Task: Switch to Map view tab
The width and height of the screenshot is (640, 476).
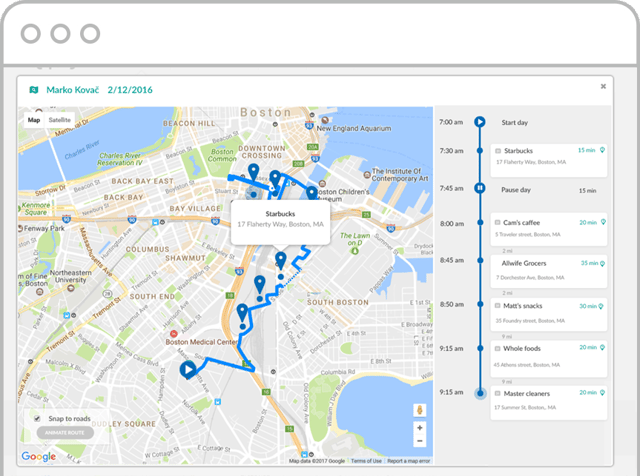Action: (x=34, y=120)
